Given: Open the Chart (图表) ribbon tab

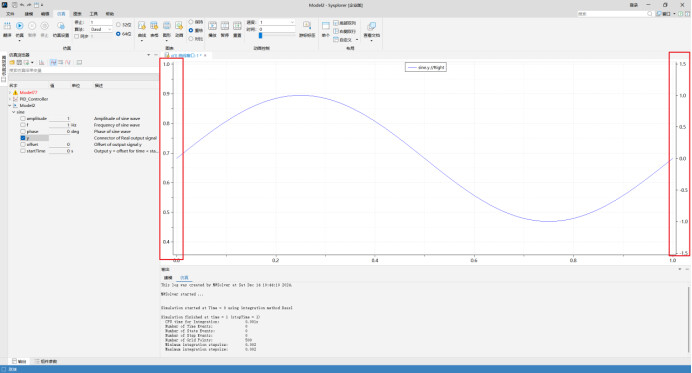Looking at the screenshot, I should 77,14.
